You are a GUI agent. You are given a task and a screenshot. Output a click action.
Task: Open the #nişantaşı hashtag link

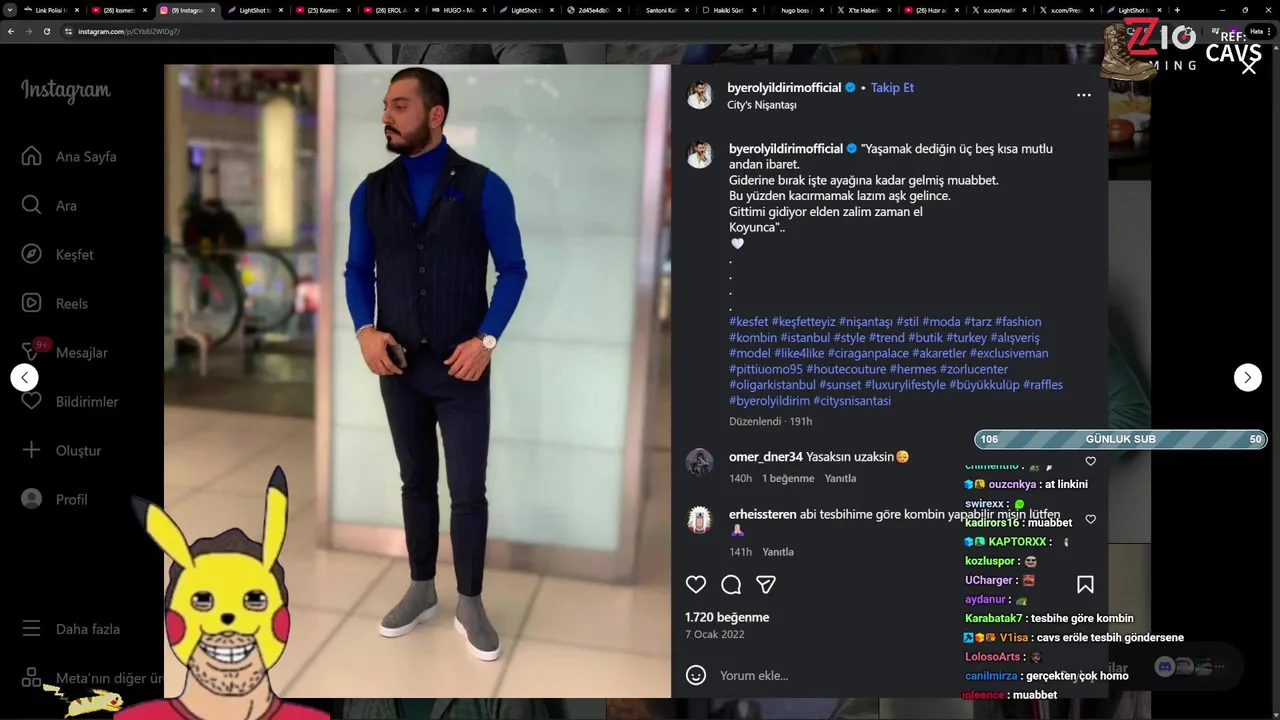(865, 322)
